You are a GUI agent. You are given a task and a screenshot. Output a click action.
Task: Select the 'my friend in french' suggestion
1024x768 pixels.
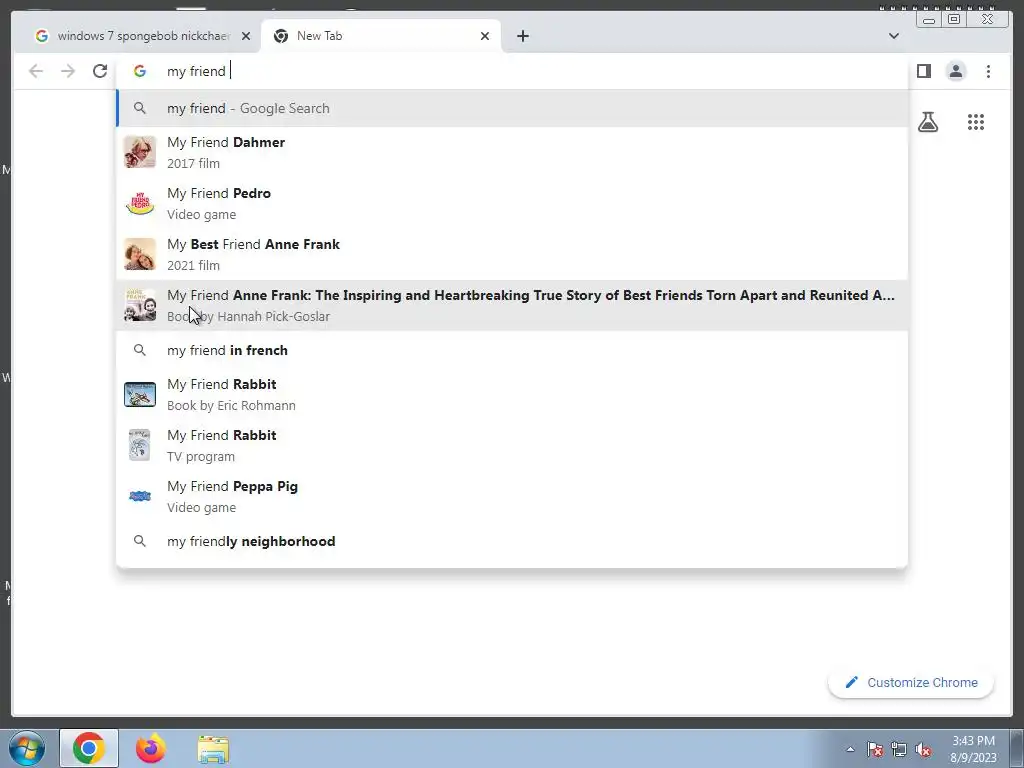tap(512, 350)
